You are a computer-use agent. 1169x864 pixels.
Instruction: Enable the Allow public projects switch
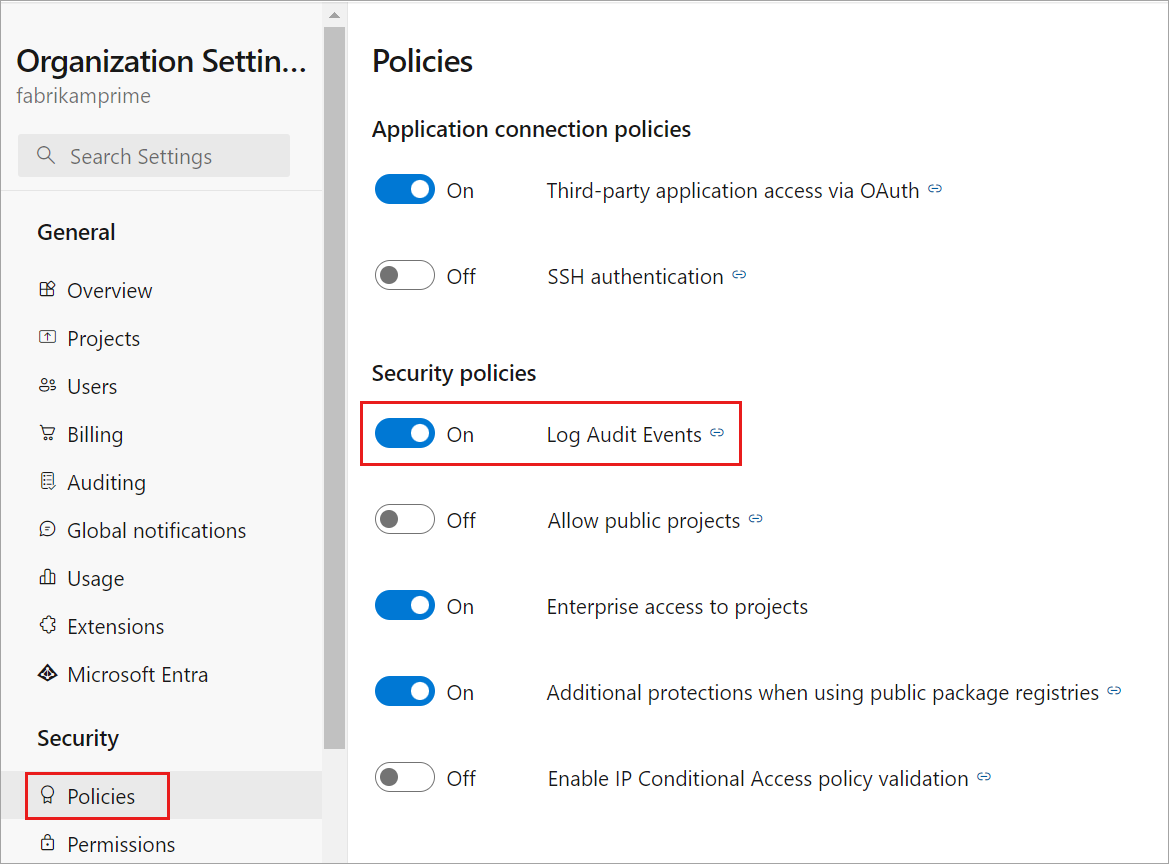pyautogui.click(x=405, y=519)
